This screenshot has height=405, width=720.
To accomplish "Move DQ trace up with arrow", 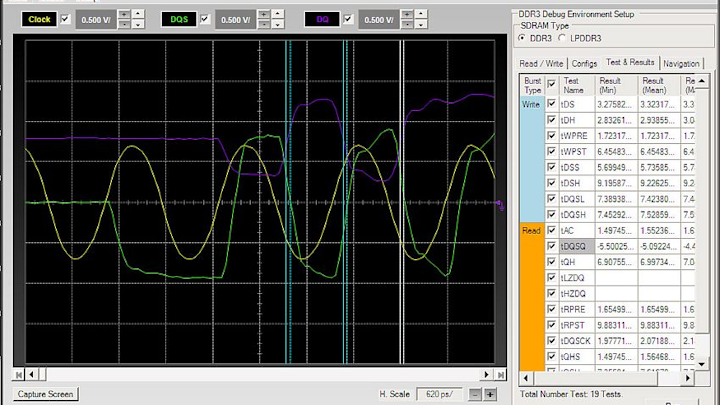I will tap(421, 14).
